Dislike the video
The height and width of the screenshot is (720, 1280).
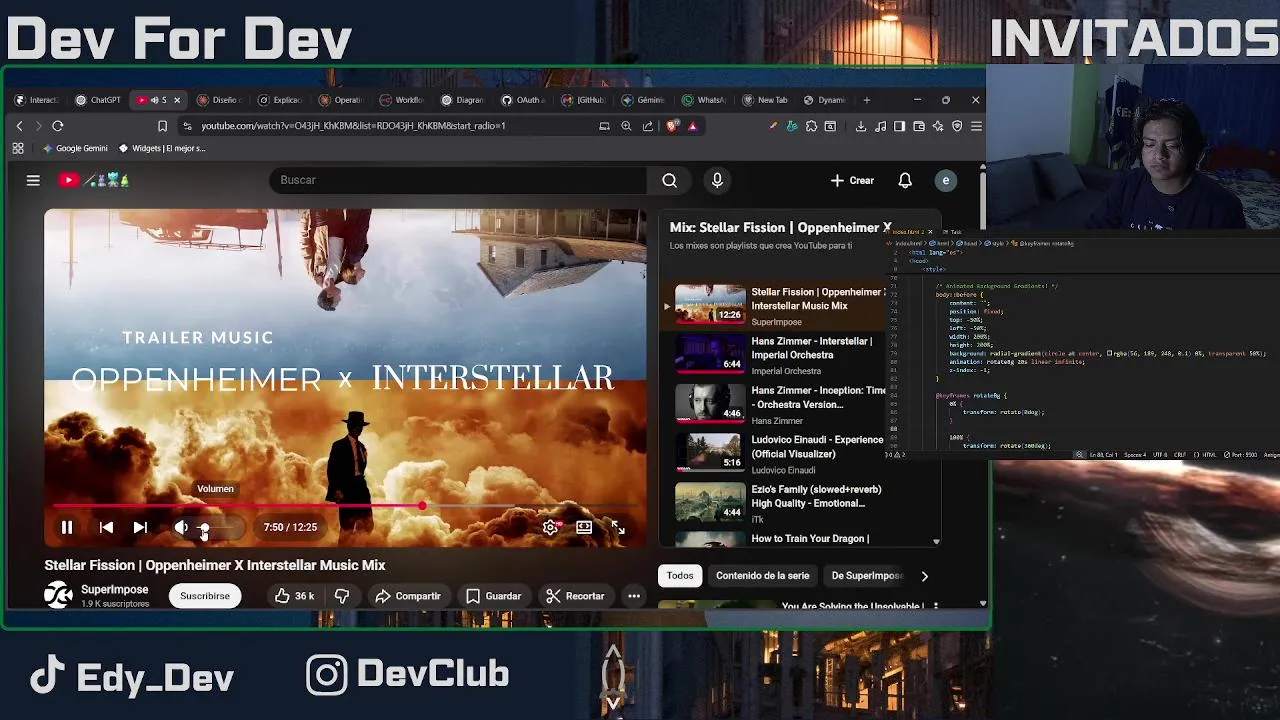pos(342,596)
